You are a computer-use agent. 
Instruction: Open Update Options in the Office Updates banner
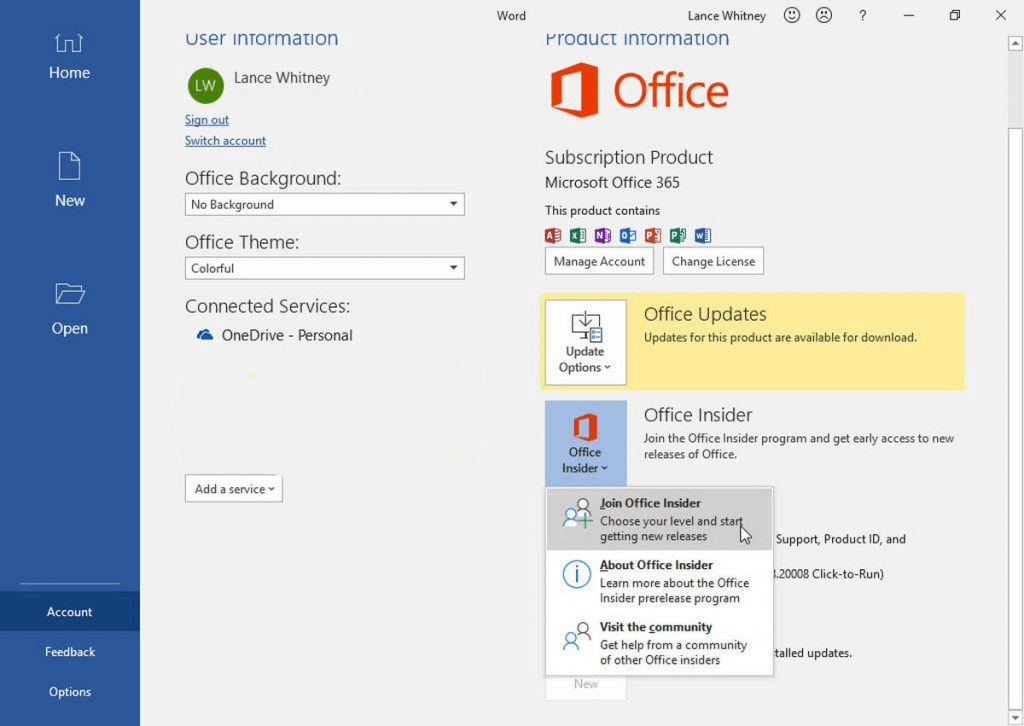585,342
